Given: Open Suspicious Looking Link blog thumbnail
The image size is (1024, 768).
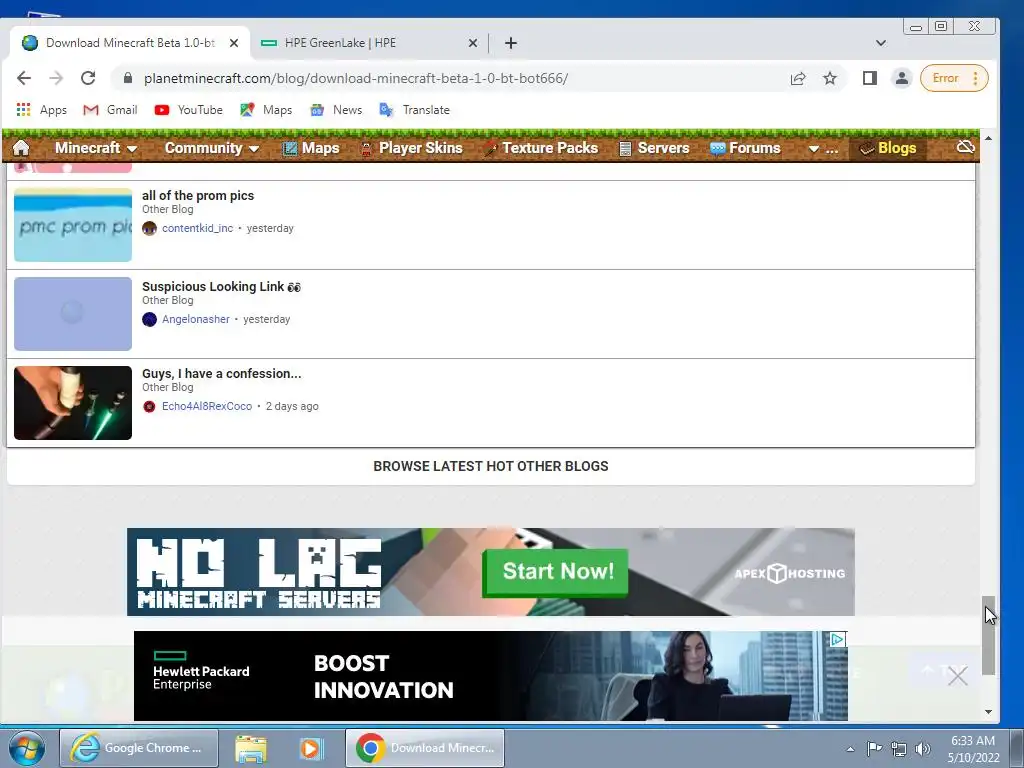Looking at the screenshot, I should (73, 313).
